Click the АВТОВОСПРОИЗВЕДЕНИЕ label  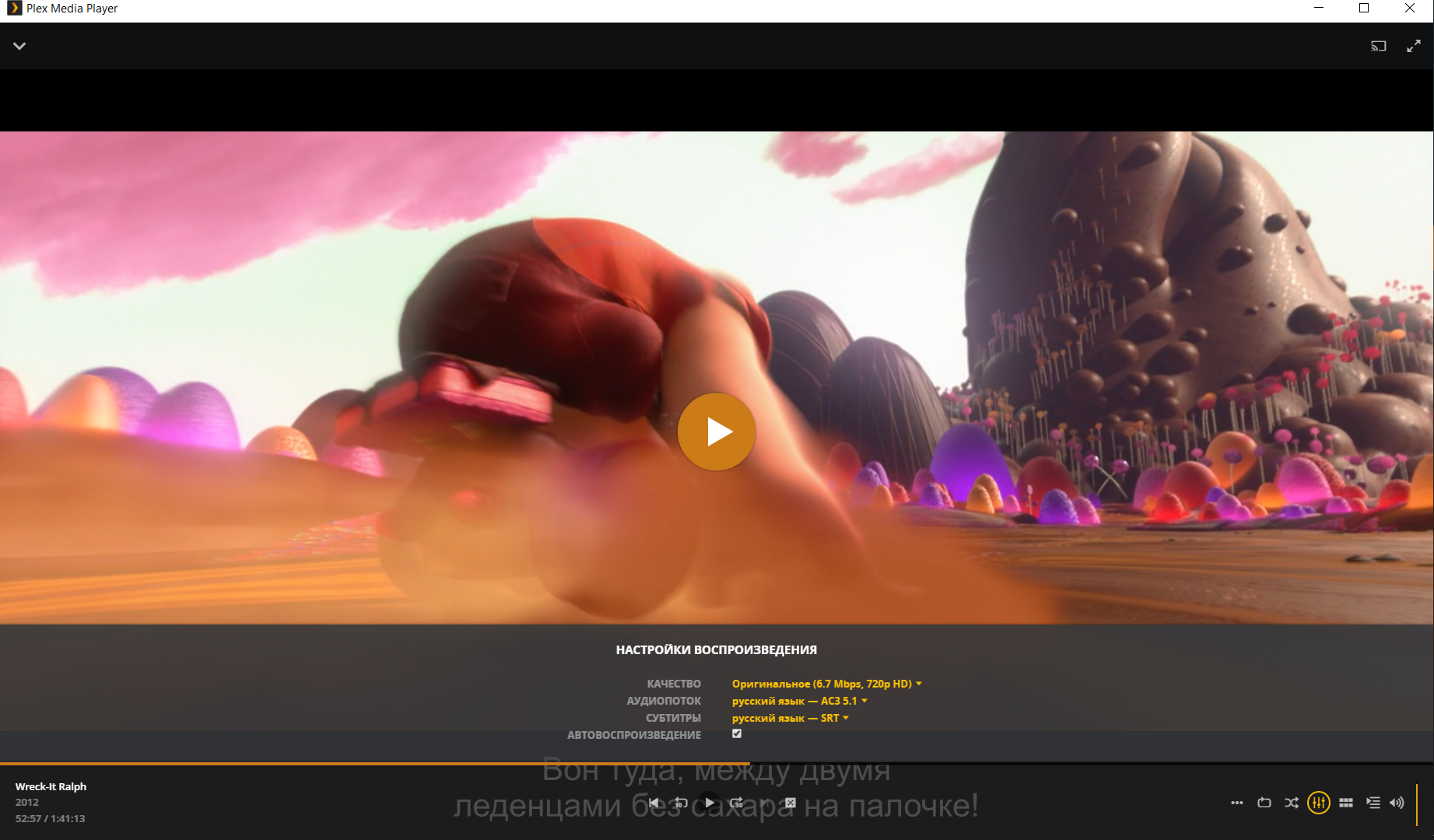[634, 735]
